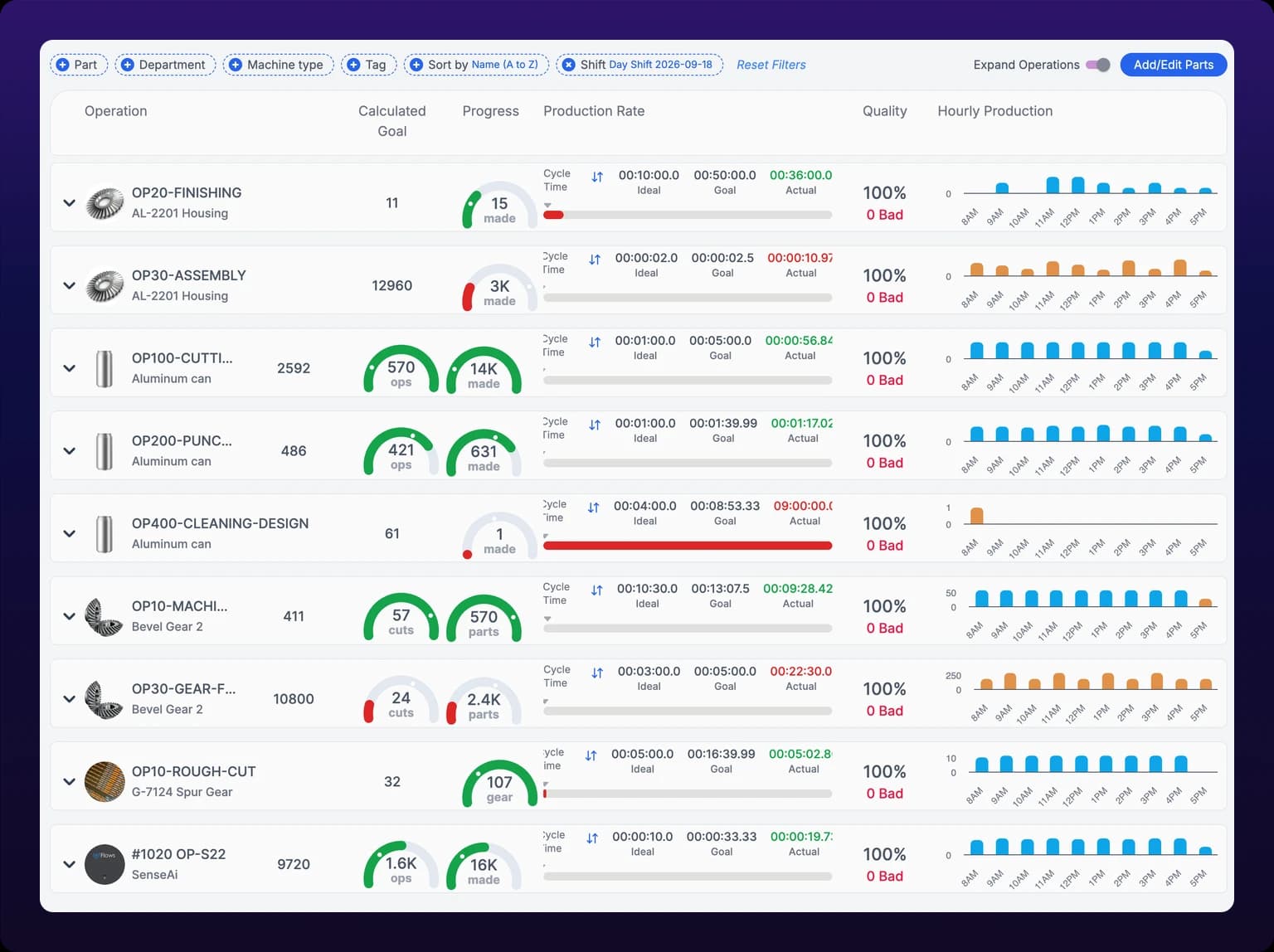The height and width of the screenshot is (952, 1274).
Task: Click the 15 made gauge for OP20-FINISHING
Action: (499, 206)
